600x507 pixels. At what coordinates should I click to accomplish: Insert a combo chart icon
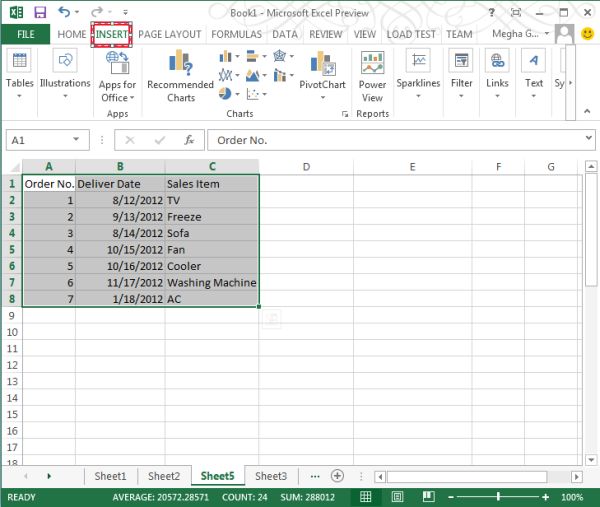tap(280, 75)
